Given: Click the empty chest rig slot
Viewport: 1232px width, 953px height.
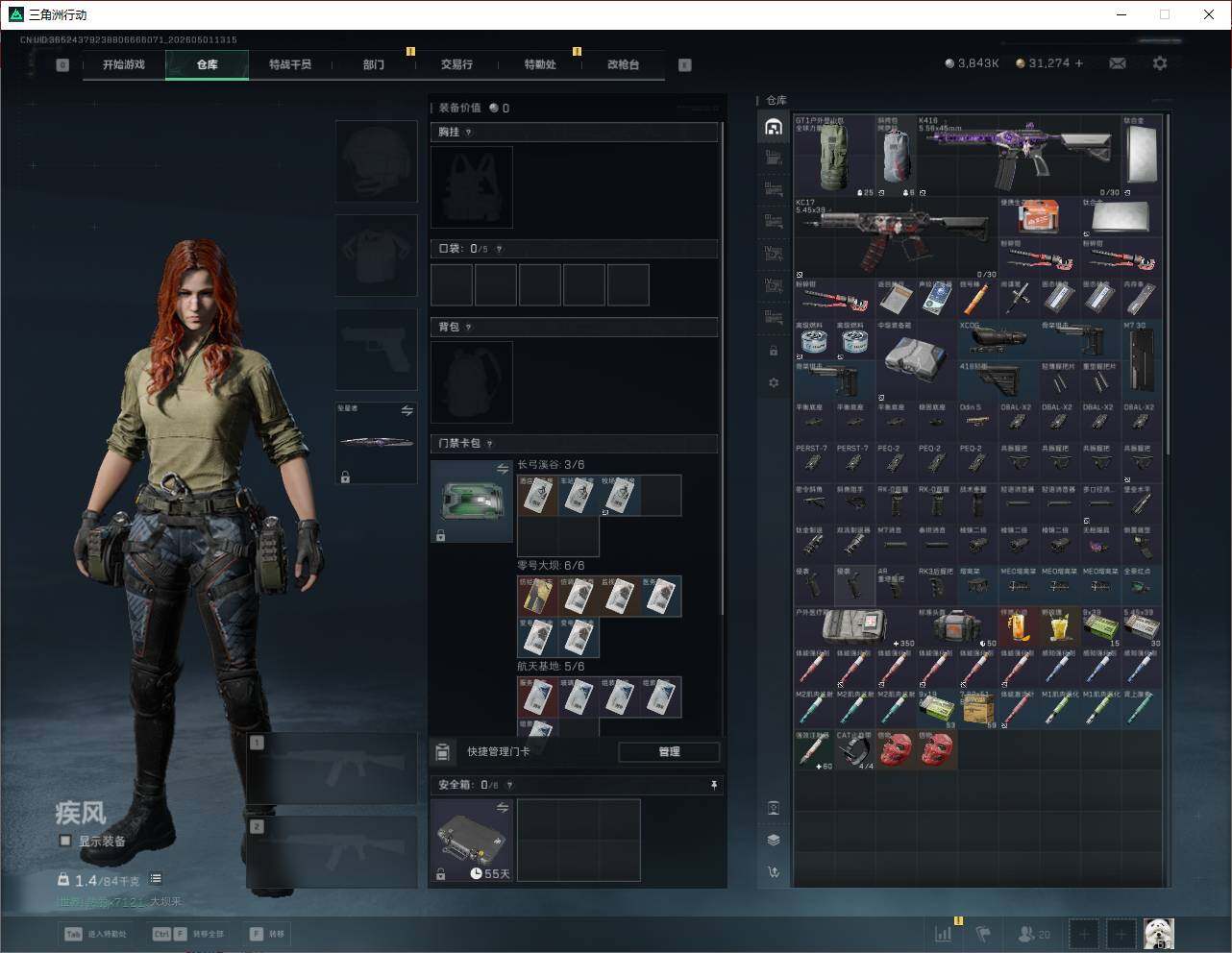Looking at the screenshot, I should pos(472,187).
